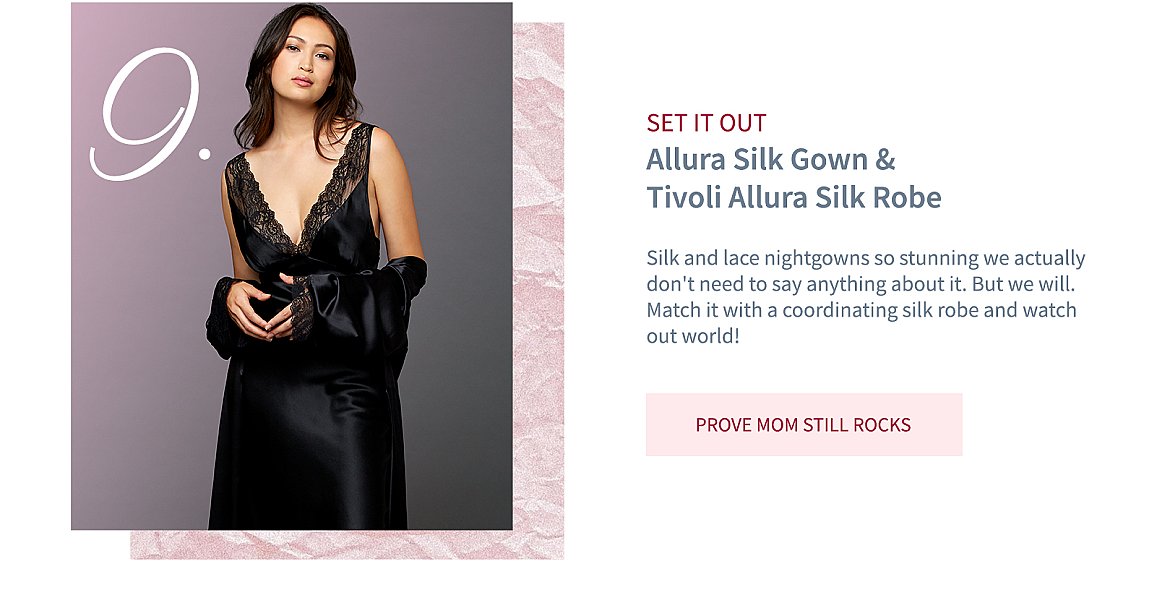Click the text line ending But we will.
This screenshot has width=1170, height=616.
[860, 284]
